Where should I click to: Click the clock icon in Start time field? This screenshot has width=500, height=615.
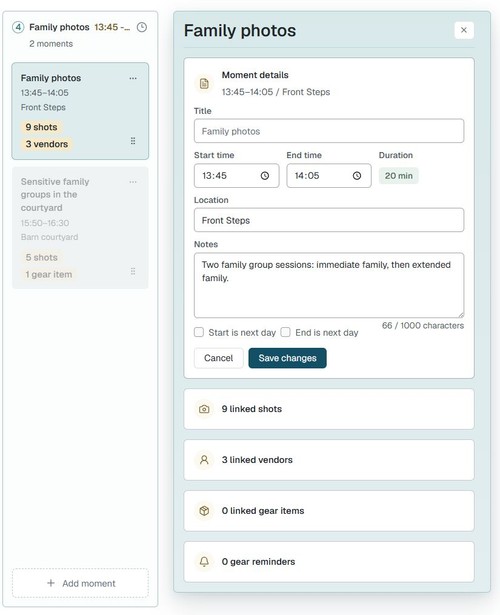pos(265,176)
